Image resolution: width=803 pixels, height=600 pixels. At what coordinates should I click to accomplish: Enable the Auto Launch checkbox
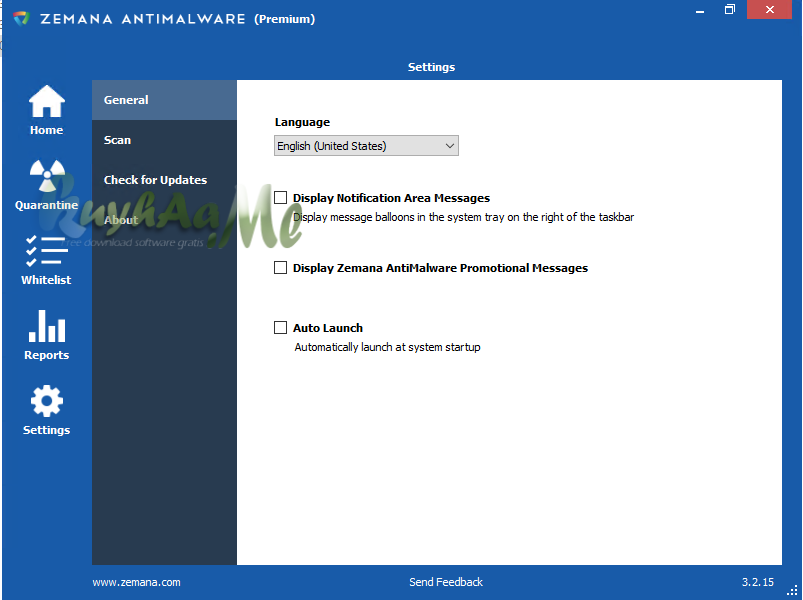[280, 328]
